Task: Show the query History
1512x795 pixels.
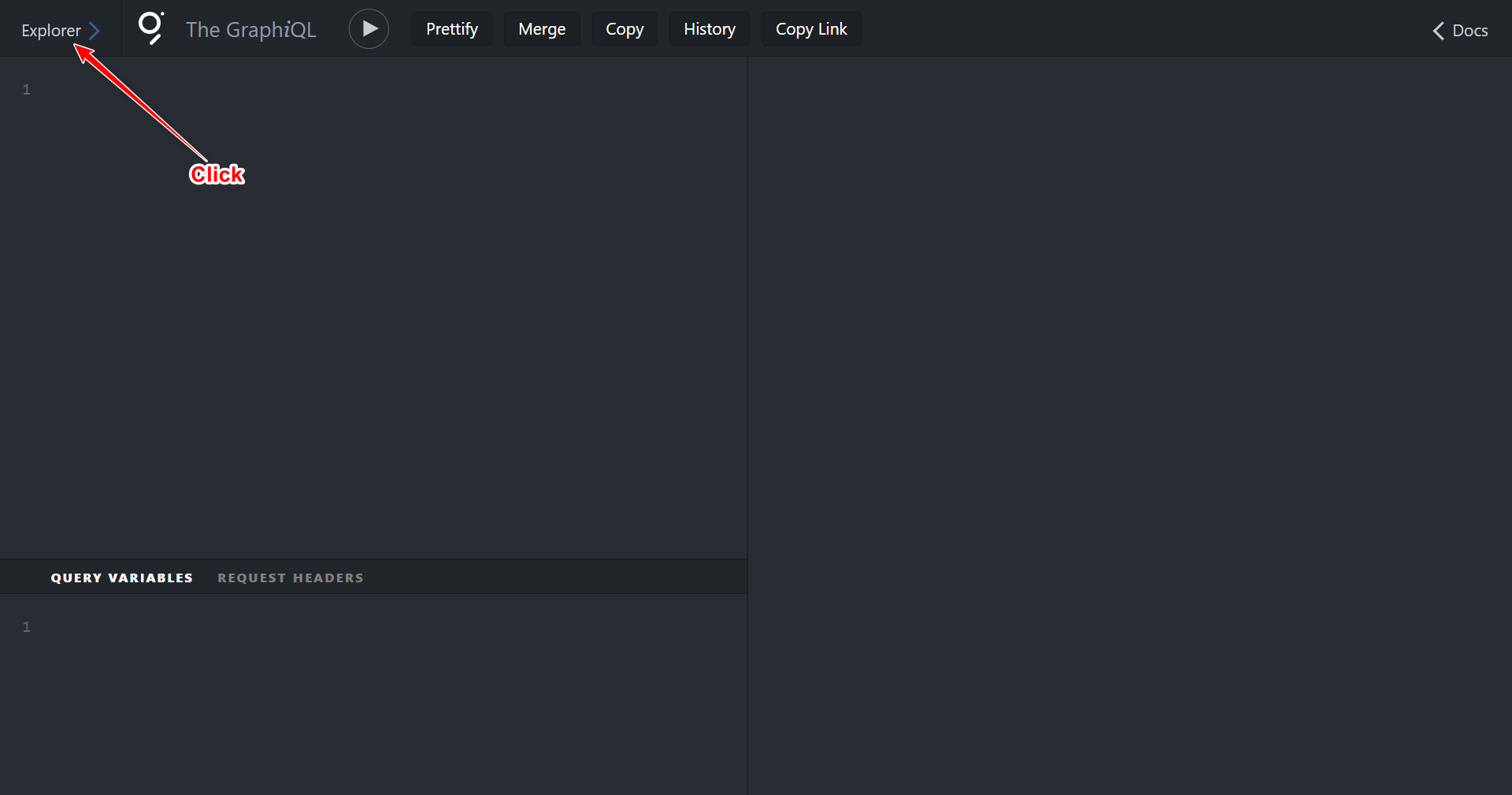Action: [709, 29]
